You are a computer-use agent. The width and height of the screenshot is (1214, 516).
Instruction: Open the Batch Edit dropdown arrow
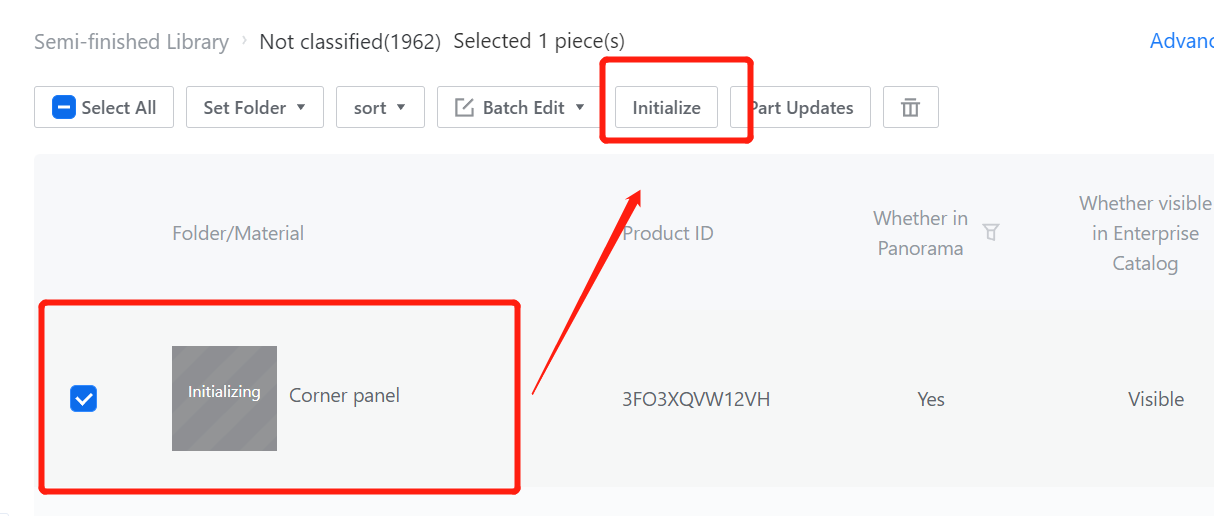[580, 108]
